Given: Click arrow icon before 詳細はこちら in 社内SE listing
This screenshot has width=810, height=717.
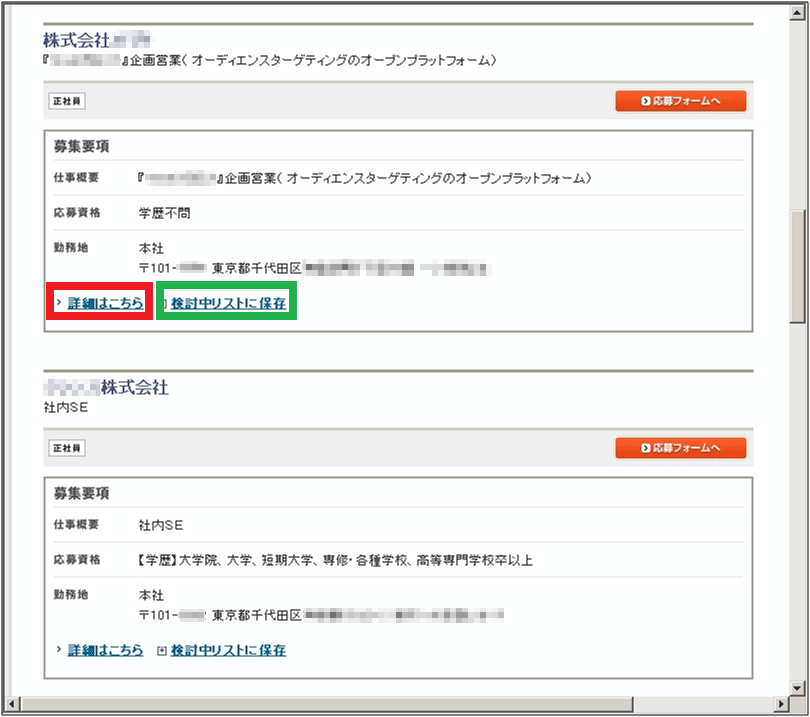Looking at the screenshot, I should [58, 650].
